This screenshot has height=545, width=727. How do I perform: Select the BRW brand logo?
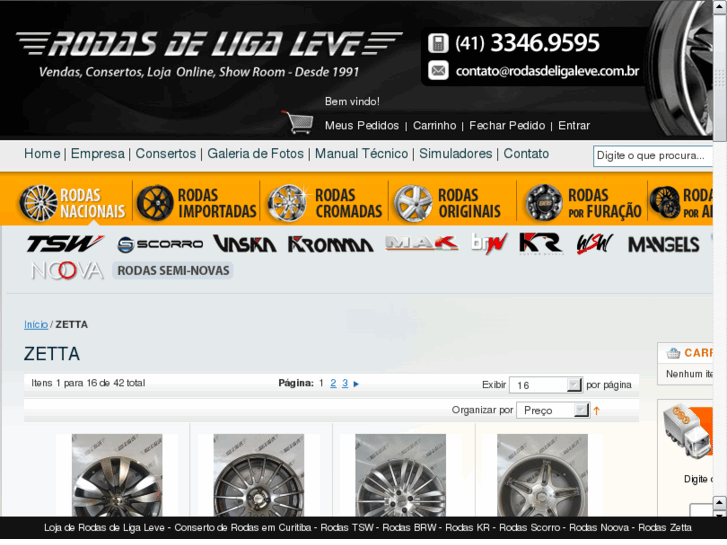[489, 244]
